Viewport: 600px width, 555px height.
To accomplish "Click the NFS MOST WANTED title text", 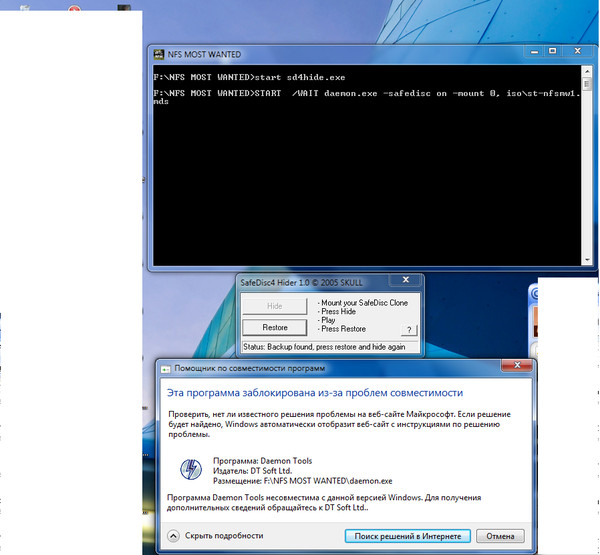I will pos(204,55).
